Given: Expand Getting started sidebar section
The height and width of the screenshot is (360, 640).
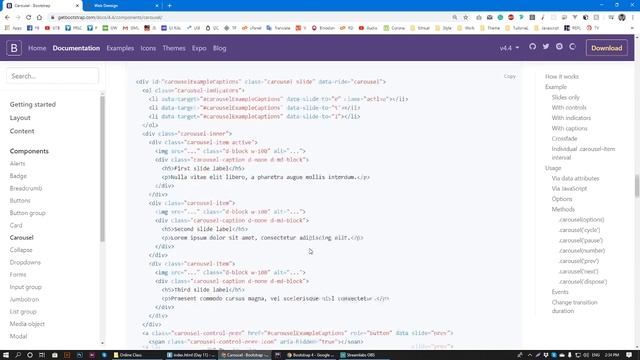Looking at the screenshot, I should (x=33, y=104).
